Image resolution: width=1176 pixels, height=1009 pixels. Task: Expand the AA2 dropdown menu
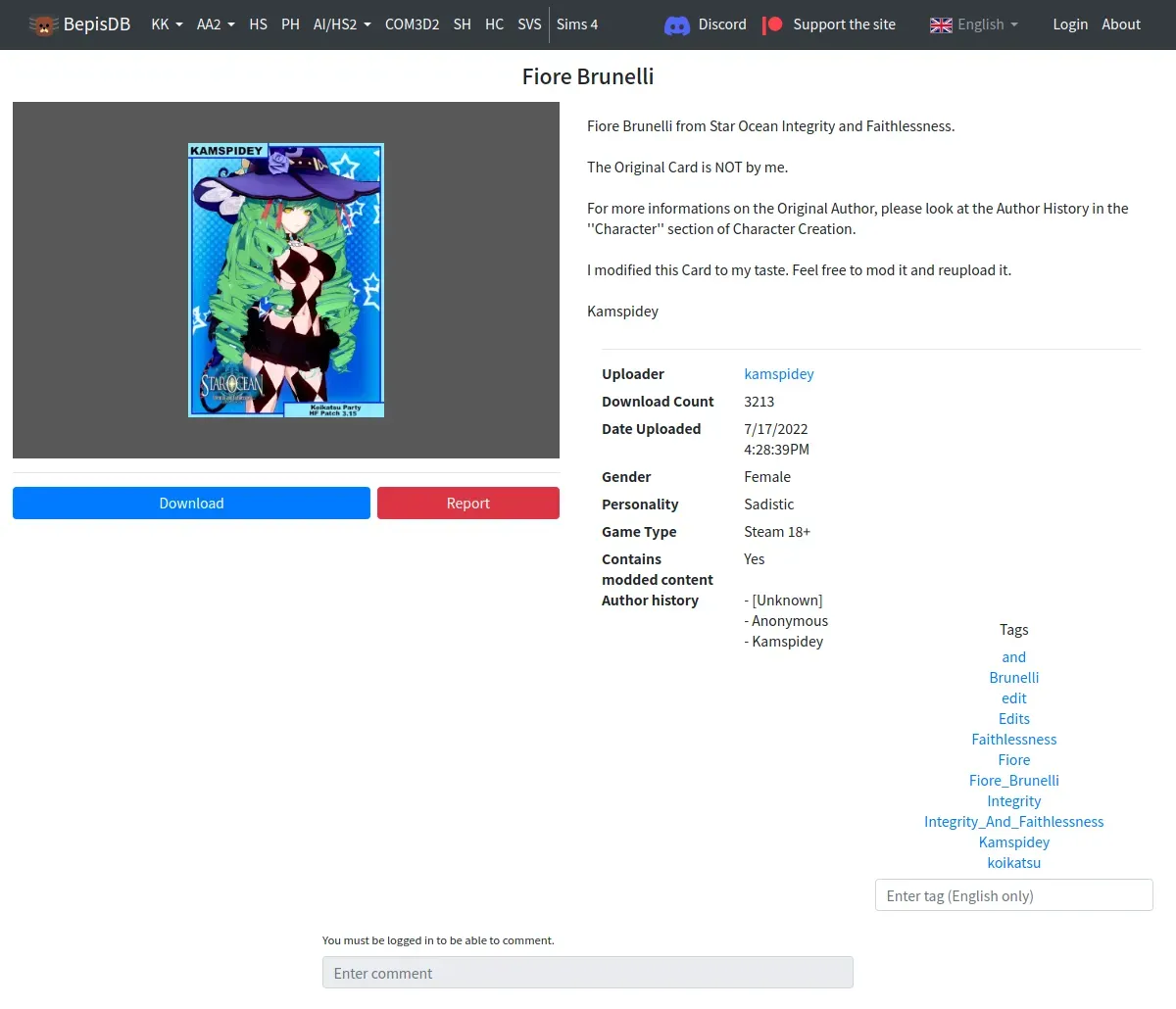coord(216,24)
